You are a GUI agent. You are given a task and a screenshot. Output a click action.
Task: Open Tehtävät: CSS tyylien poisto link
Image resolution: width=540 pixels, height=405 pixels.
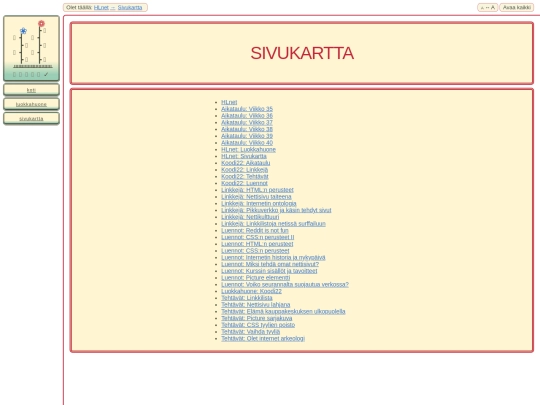(x=258, y=325)
